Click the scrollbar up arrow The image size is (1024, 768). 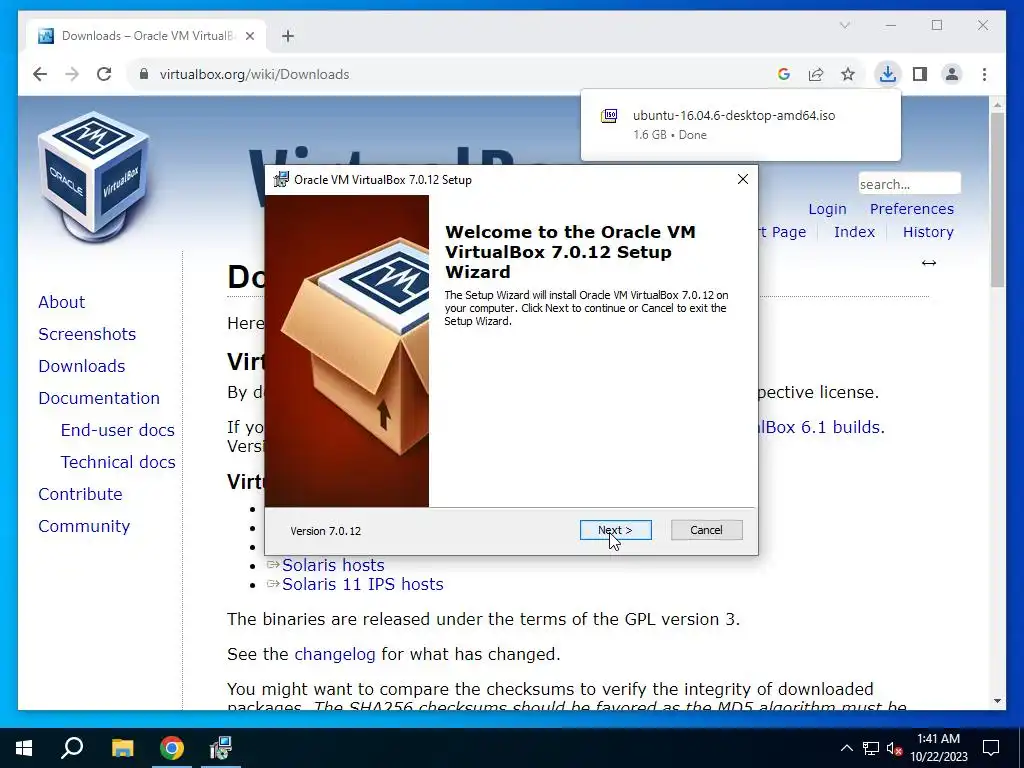(997, 104)
